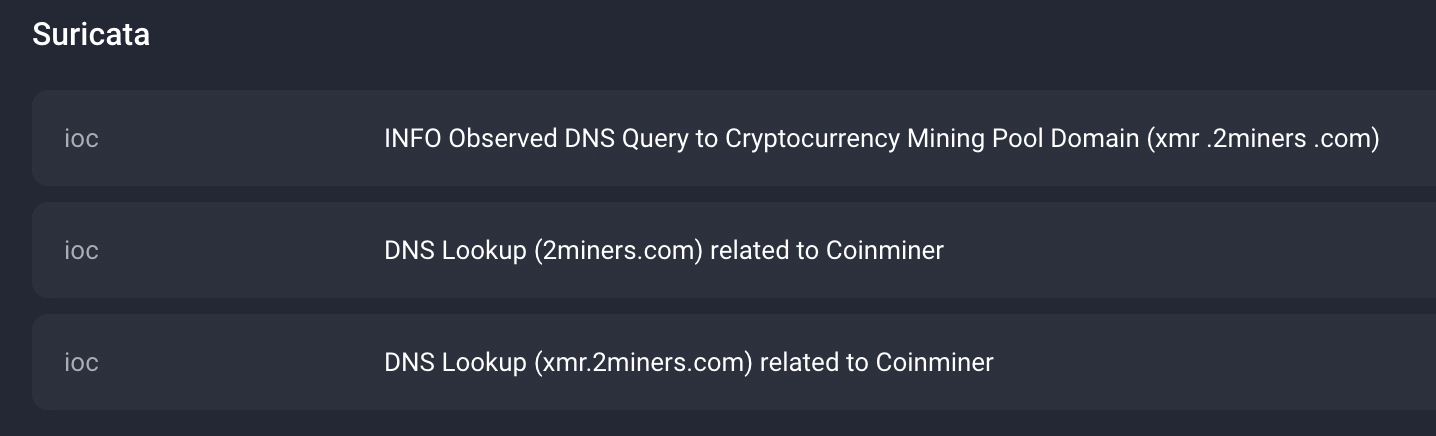Click 'related to' in the third alert row
Viewport: 1436px width, 436px height.
point(814,362)
